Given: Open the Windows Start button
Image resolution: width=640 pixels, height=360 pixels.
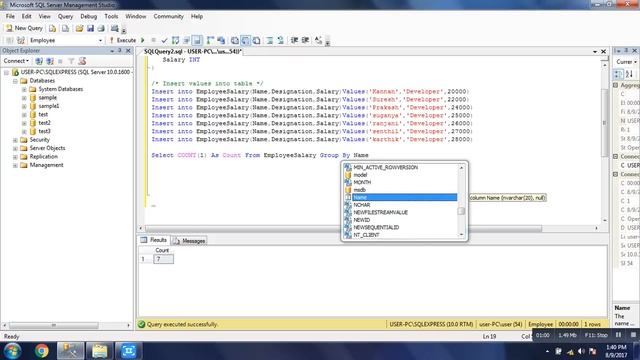Looking at the screenshot, I should pos(13,351).
